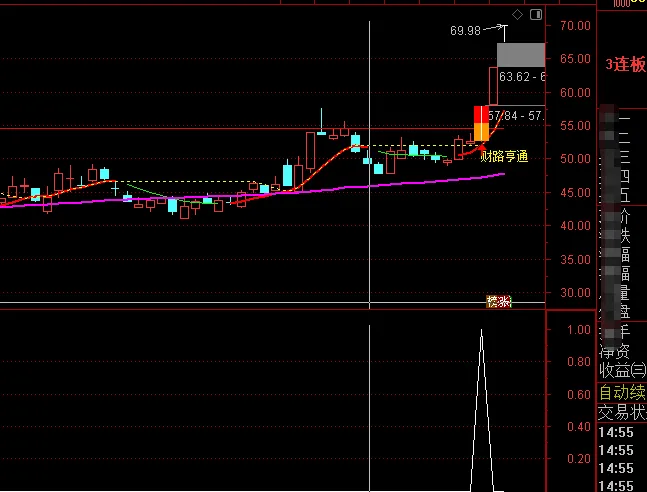This screenshot has height=492, width=647.
Task: Click the gray highlighted price range box
Action: [521, 55]
